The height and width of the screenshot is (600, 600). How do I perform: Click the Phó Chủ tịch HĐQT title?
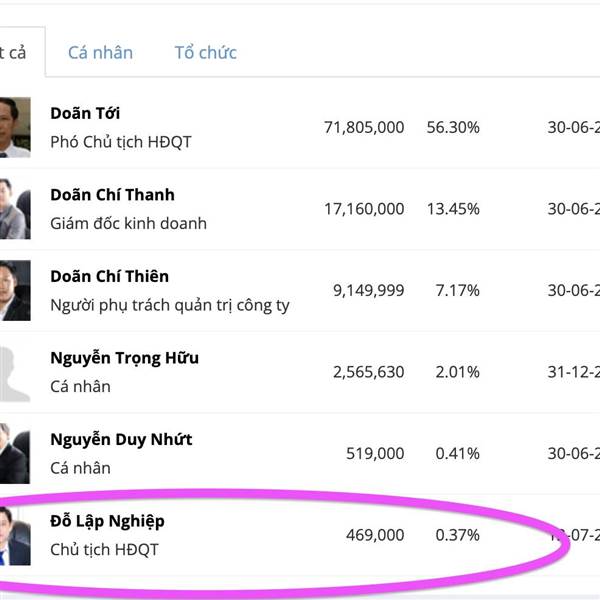(120, 142)
